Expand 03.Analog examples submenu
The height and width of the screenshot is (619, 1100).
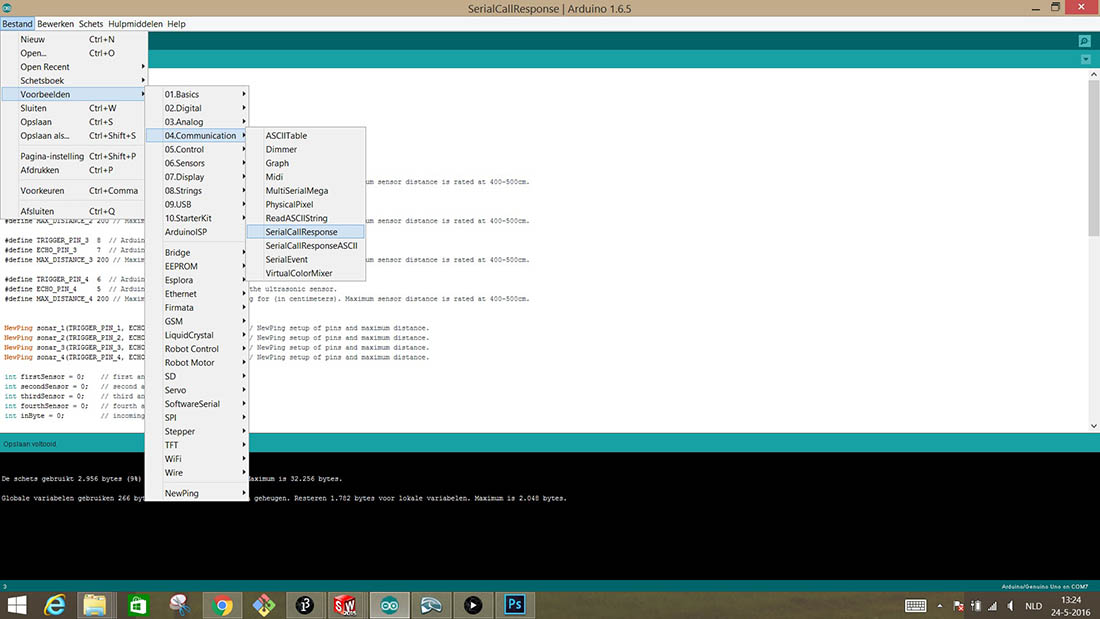point(197,121)
